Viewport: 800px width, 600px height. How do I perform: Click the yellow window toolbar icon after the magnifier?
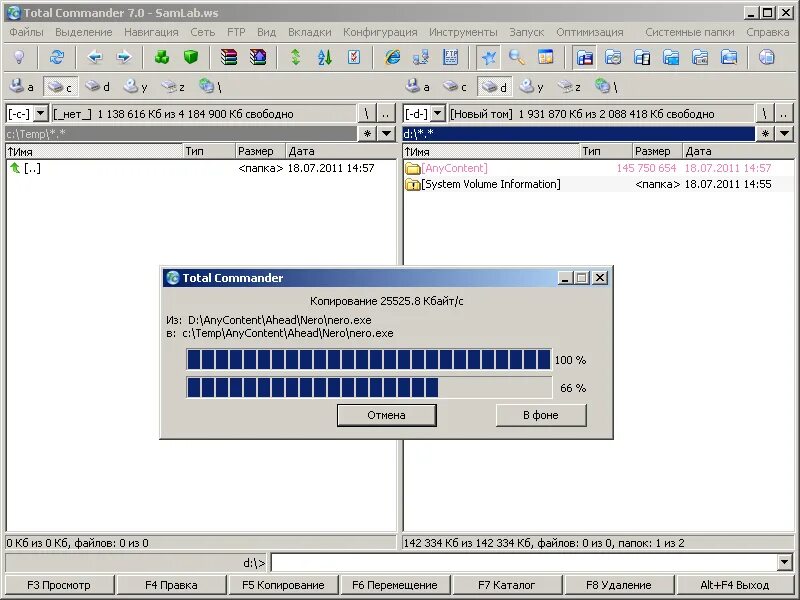click(545, 57)
